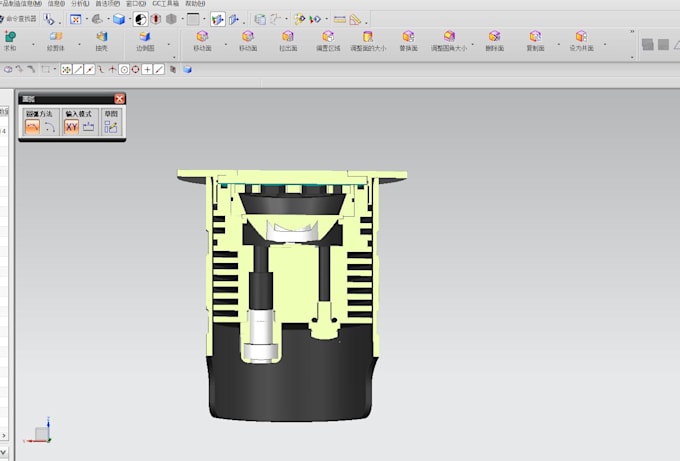Open the 帮助 (Help) menu
Viewport: 680px width, 461px height.
coord(195,3)
